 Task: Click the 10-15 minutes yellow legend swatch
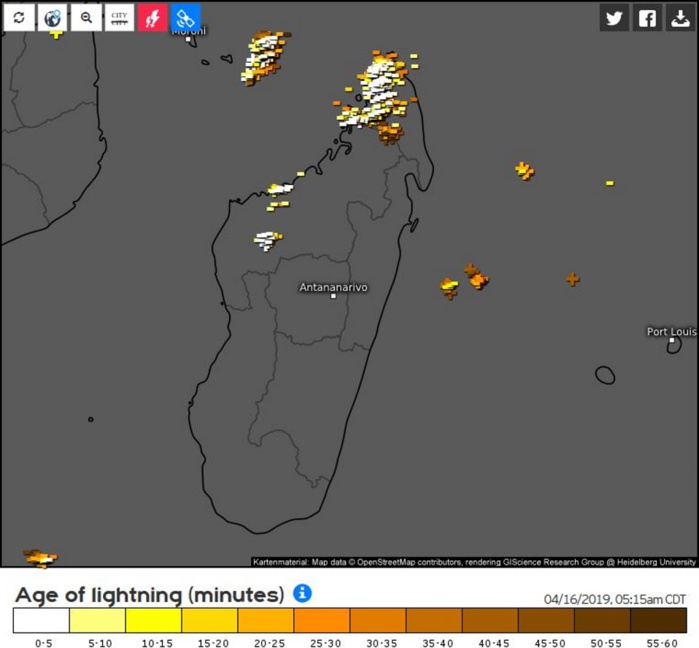153,621
